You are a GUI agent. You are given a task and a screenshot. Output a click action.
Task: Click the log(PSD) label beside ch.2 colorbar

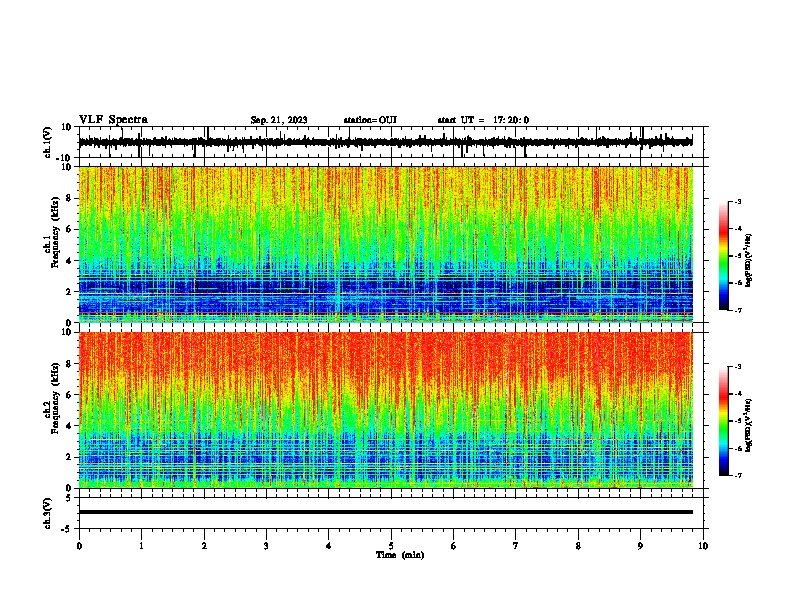(x=749, y=425)
